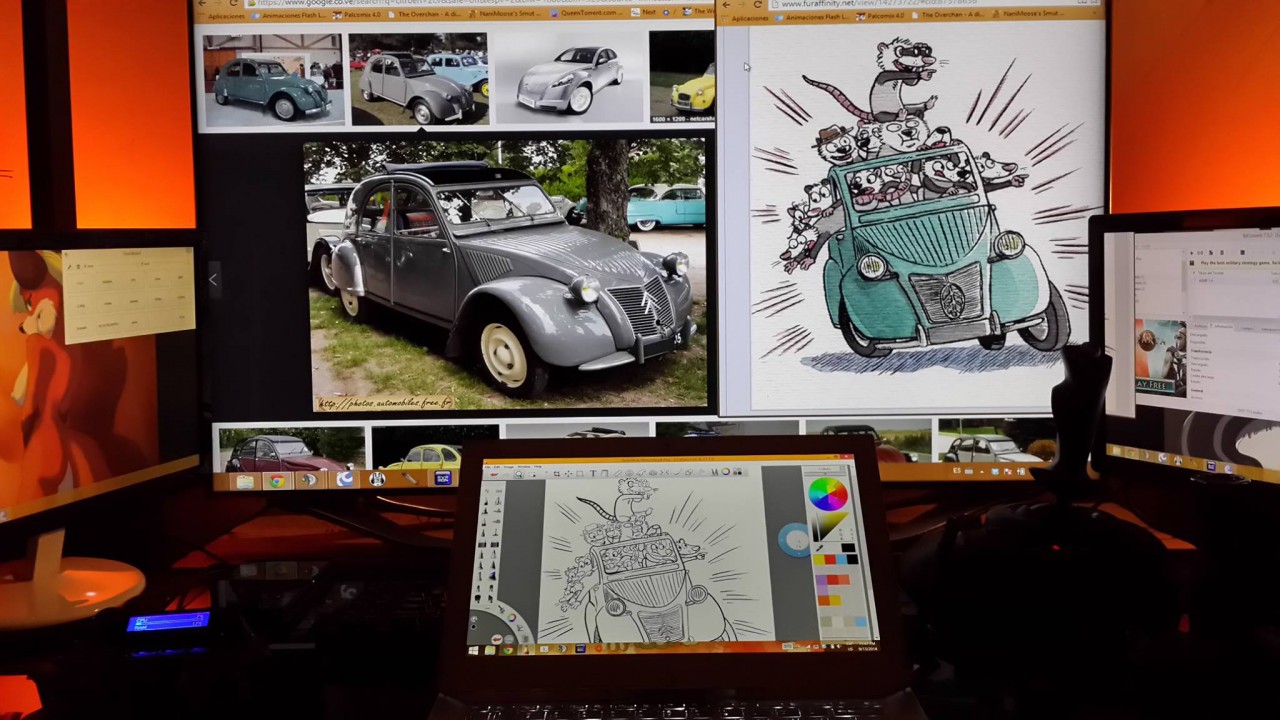Reload the FurAffinity page
1280x720 pixels.
(758, 5)
